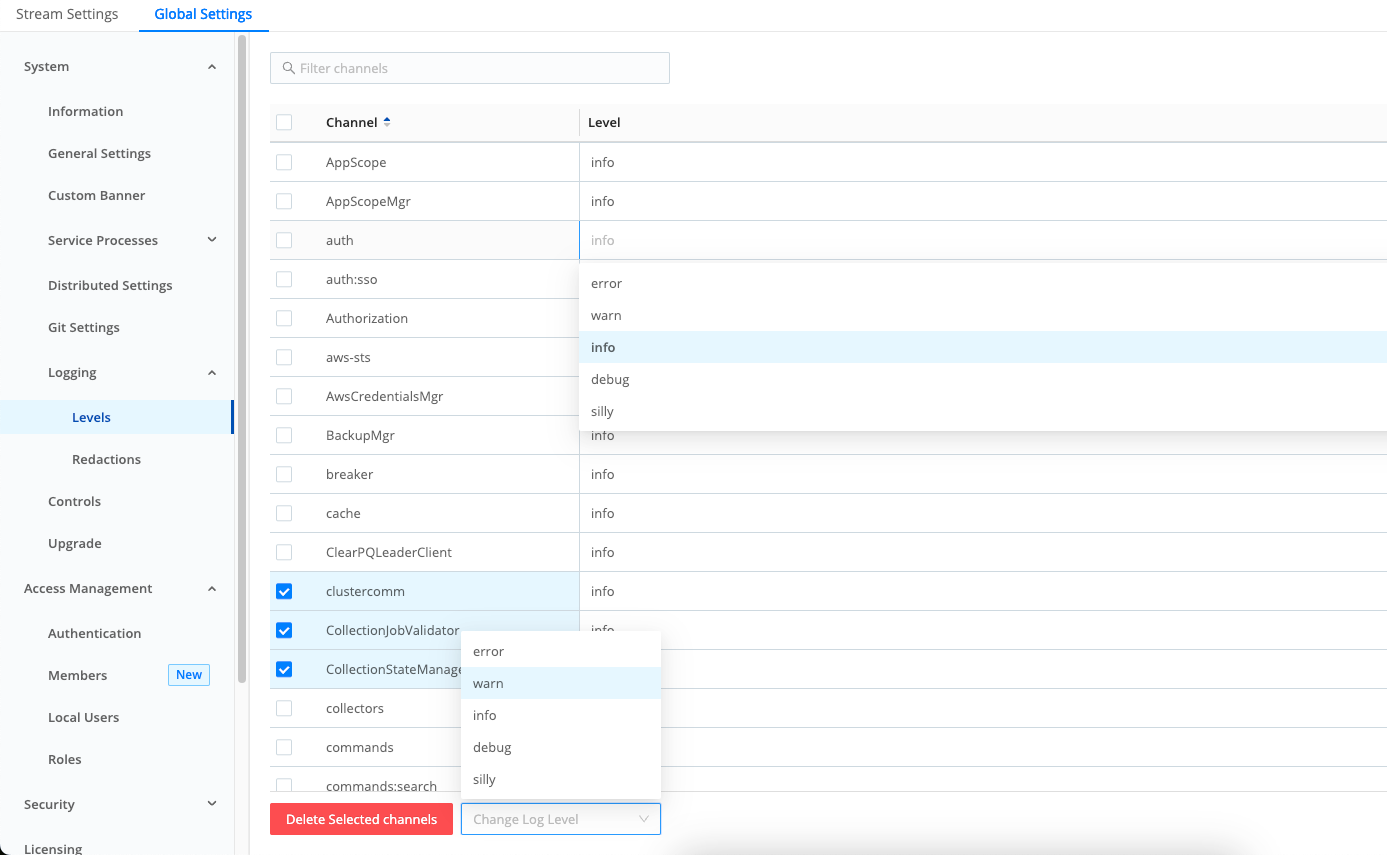This screenshot has height=855, width=1387.
Task: Choose warn in the Change Log Level list
Action: click(488, 683)
